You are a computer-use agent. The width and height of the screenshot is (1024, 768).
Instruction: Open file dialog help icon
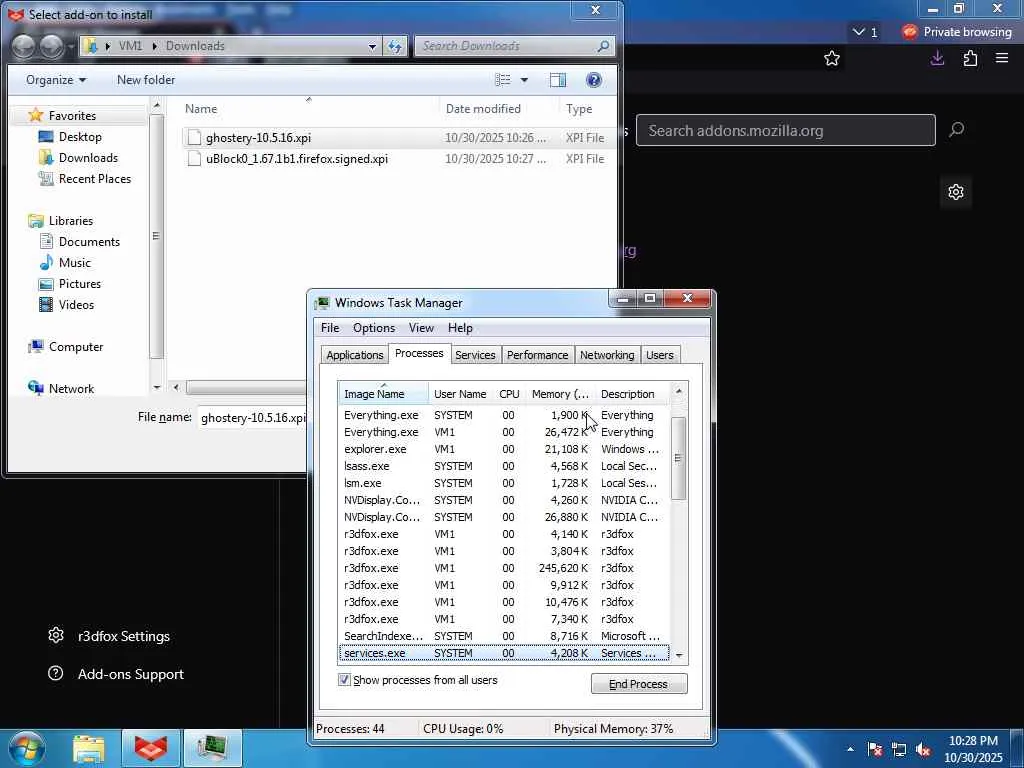pyautogui.click(x=594, y=80)
